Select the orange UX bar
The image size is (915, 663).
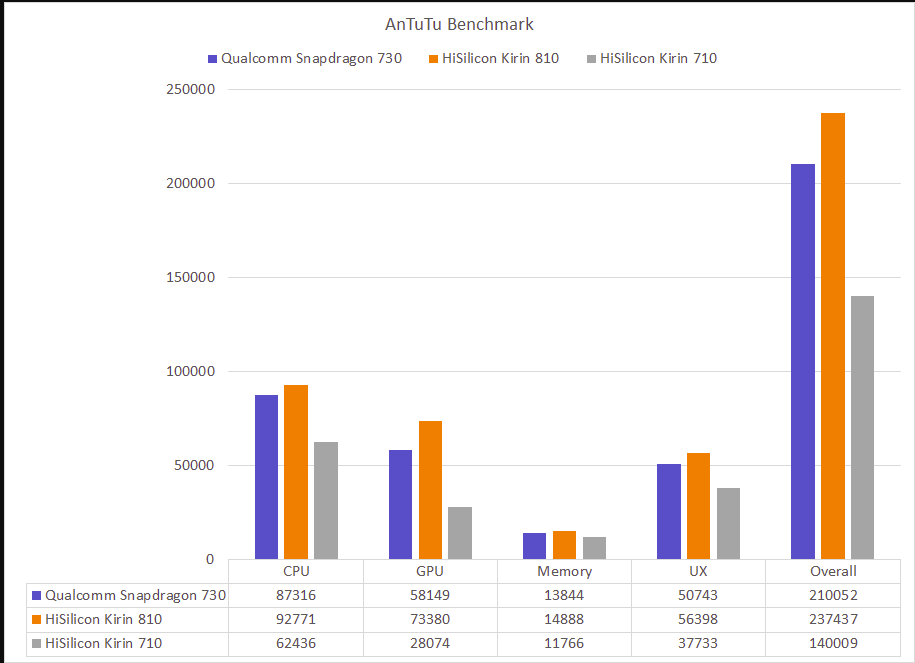[x=699, y=506]
